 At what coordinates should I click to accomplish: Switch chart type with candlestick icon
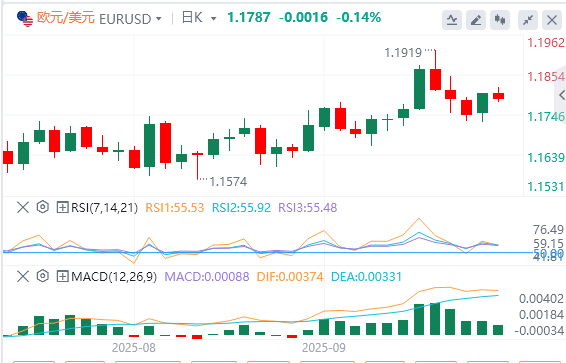(500, 19)
